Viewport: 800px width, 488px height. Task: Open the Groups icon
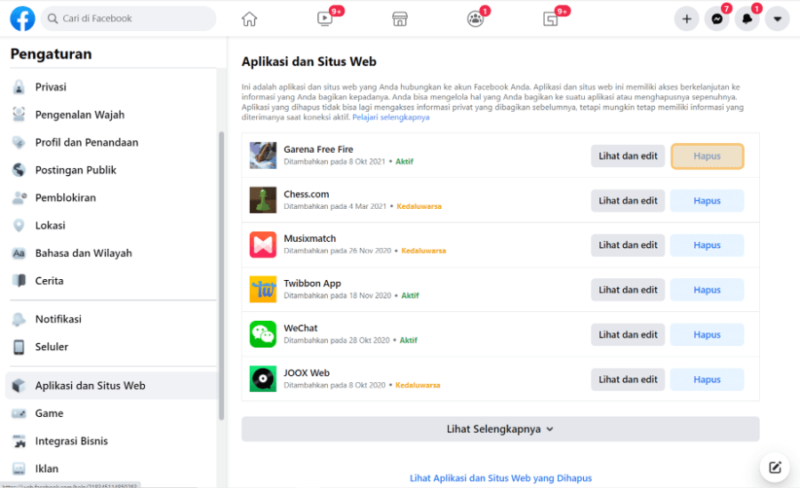coord(475,19)
